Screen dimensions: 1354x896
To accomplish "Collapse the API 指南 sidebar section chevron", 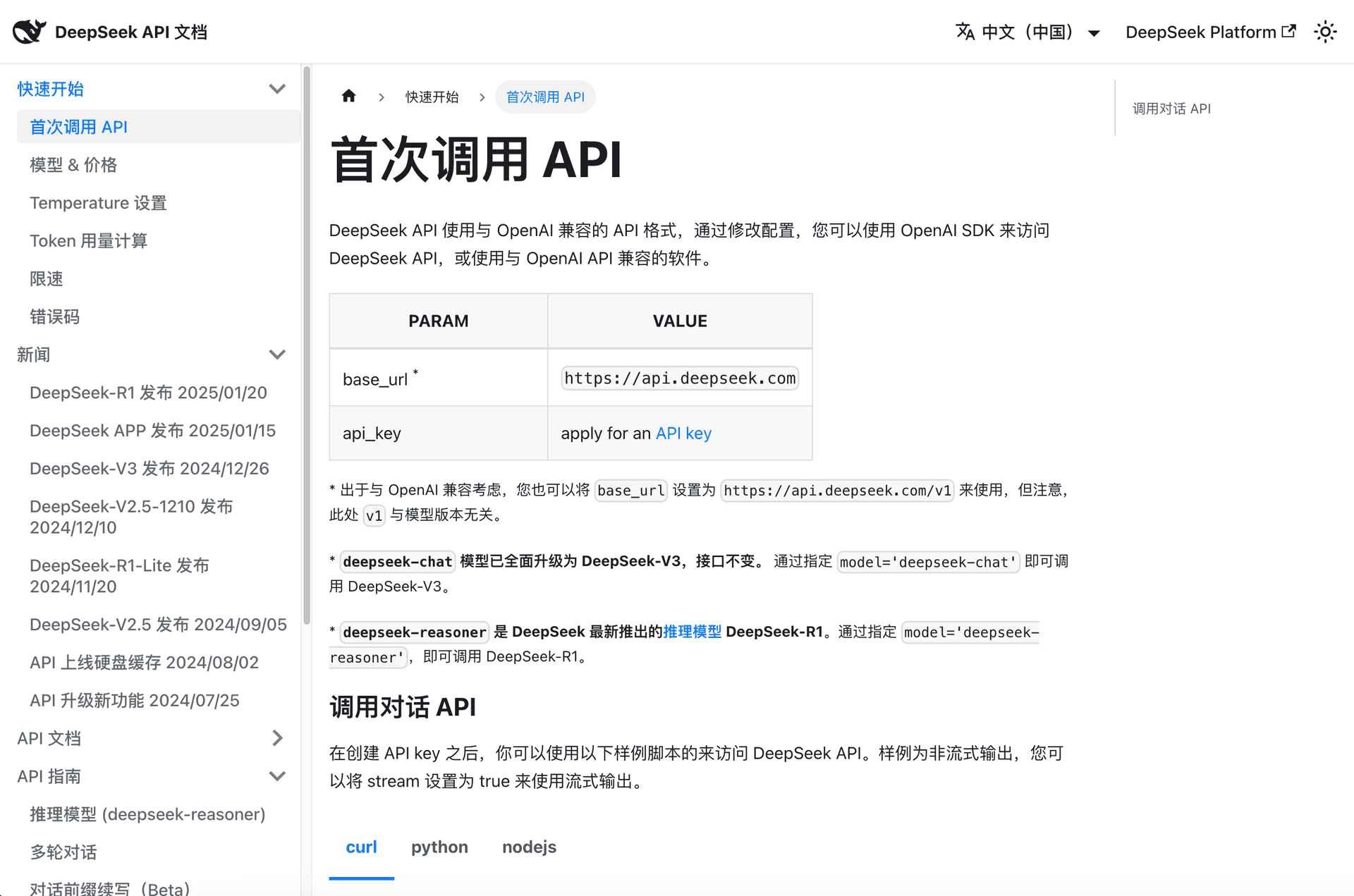I will (x=277, y=776).
